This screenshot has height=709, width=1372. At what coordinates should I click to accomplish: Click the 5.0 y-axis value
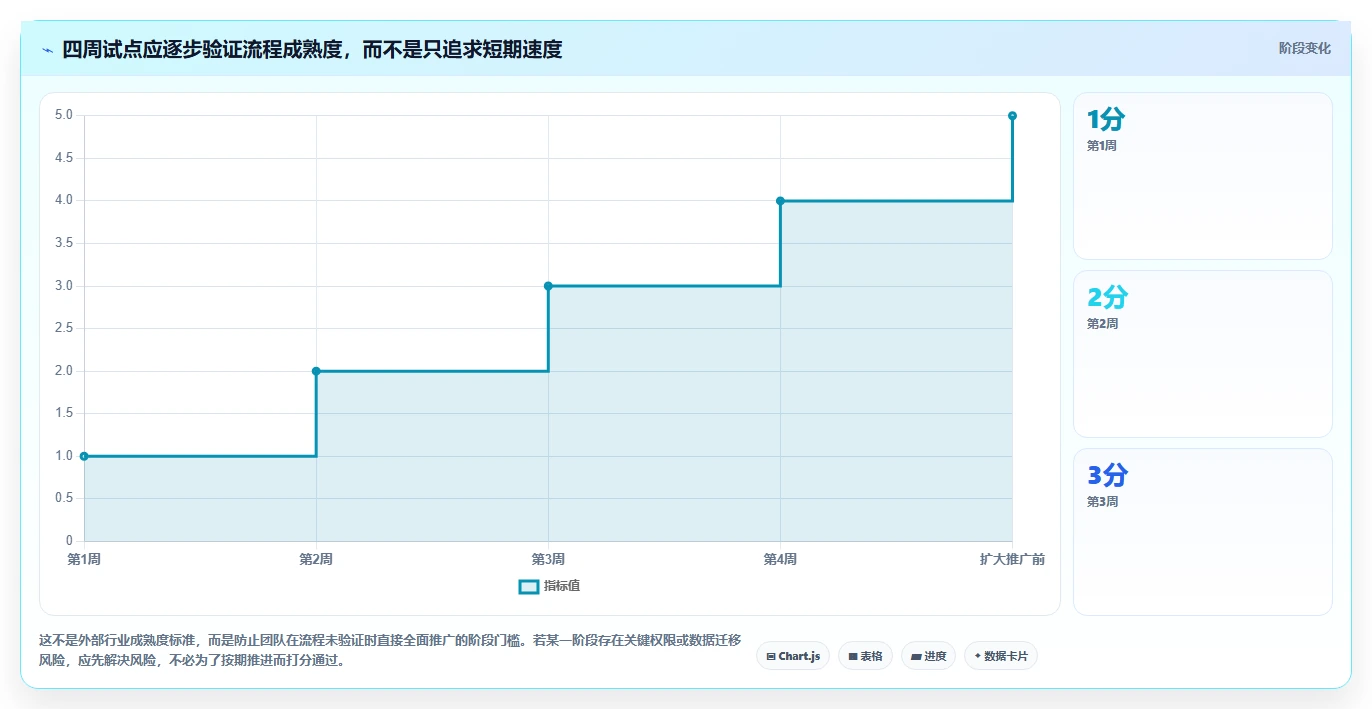(x=64, y=115)
